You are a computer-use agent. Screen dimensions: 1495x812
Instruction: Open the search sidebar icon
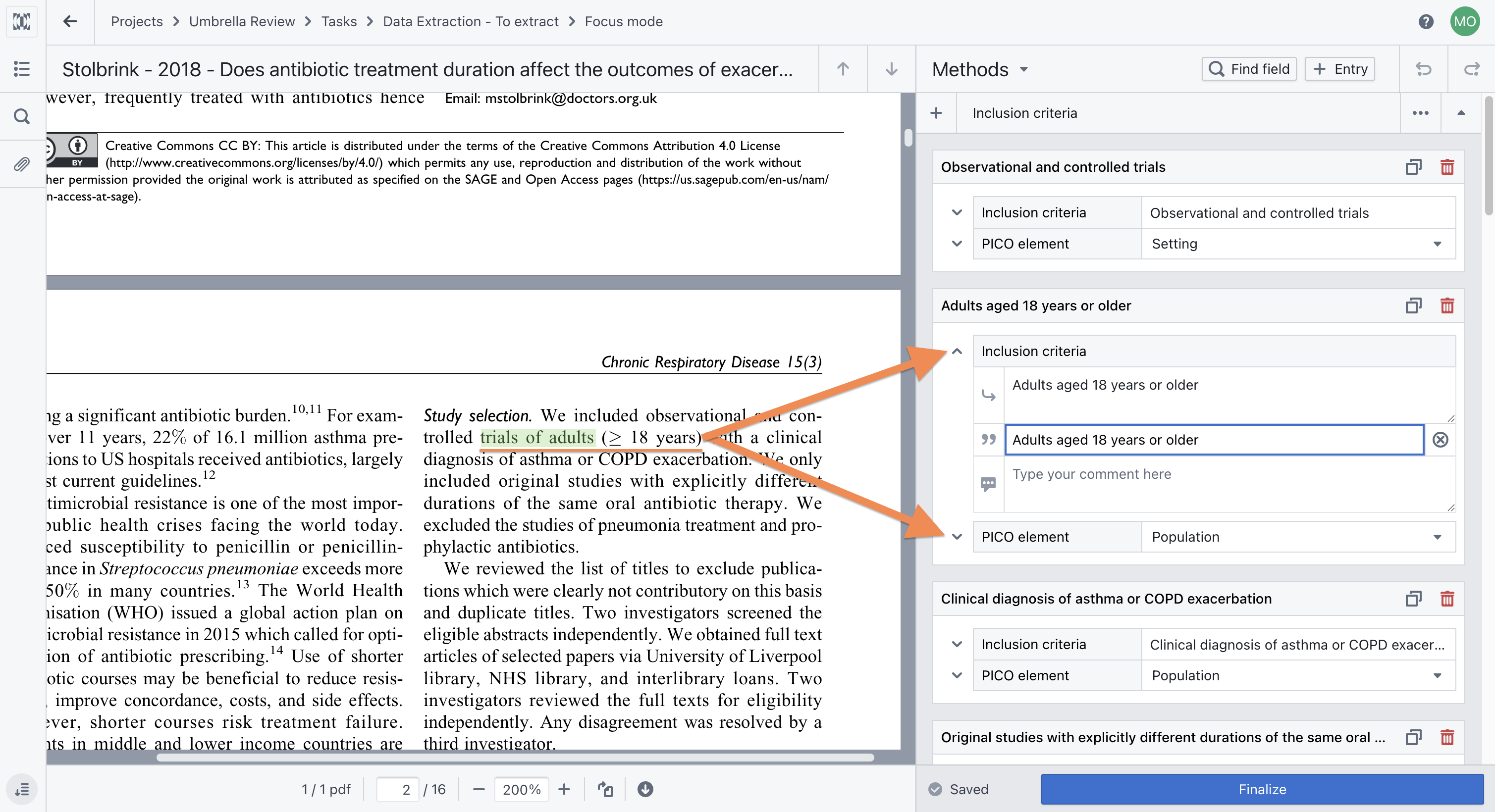22,116
